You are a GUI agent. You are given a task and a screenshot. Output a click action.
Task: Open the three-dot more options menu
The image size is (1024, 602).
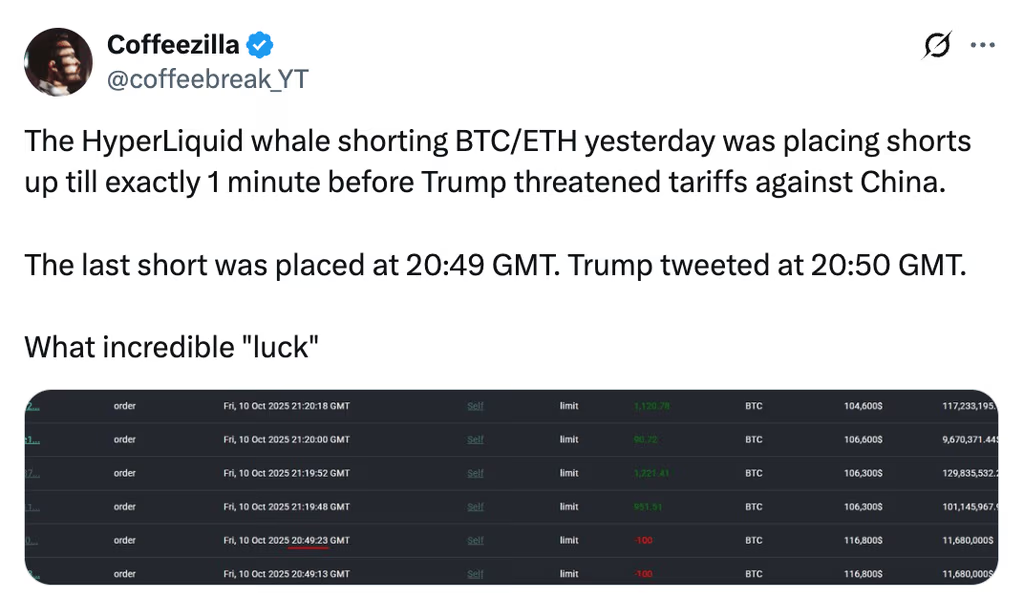(984, 45)
